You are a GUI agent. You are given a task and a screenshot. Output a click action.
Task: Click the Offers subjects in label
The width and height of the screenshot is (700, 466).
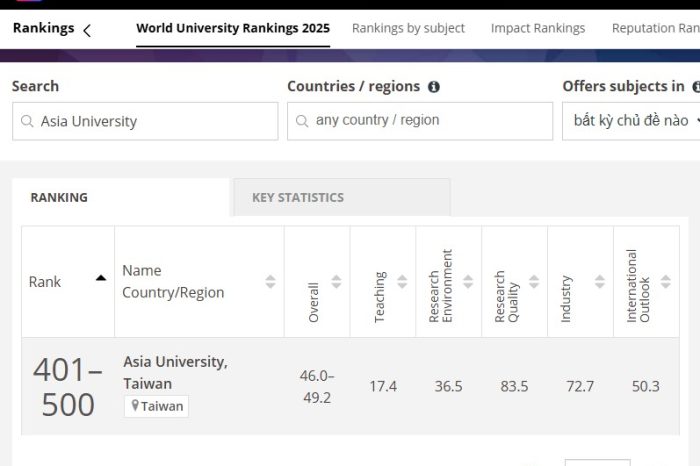tap(623, 86)
